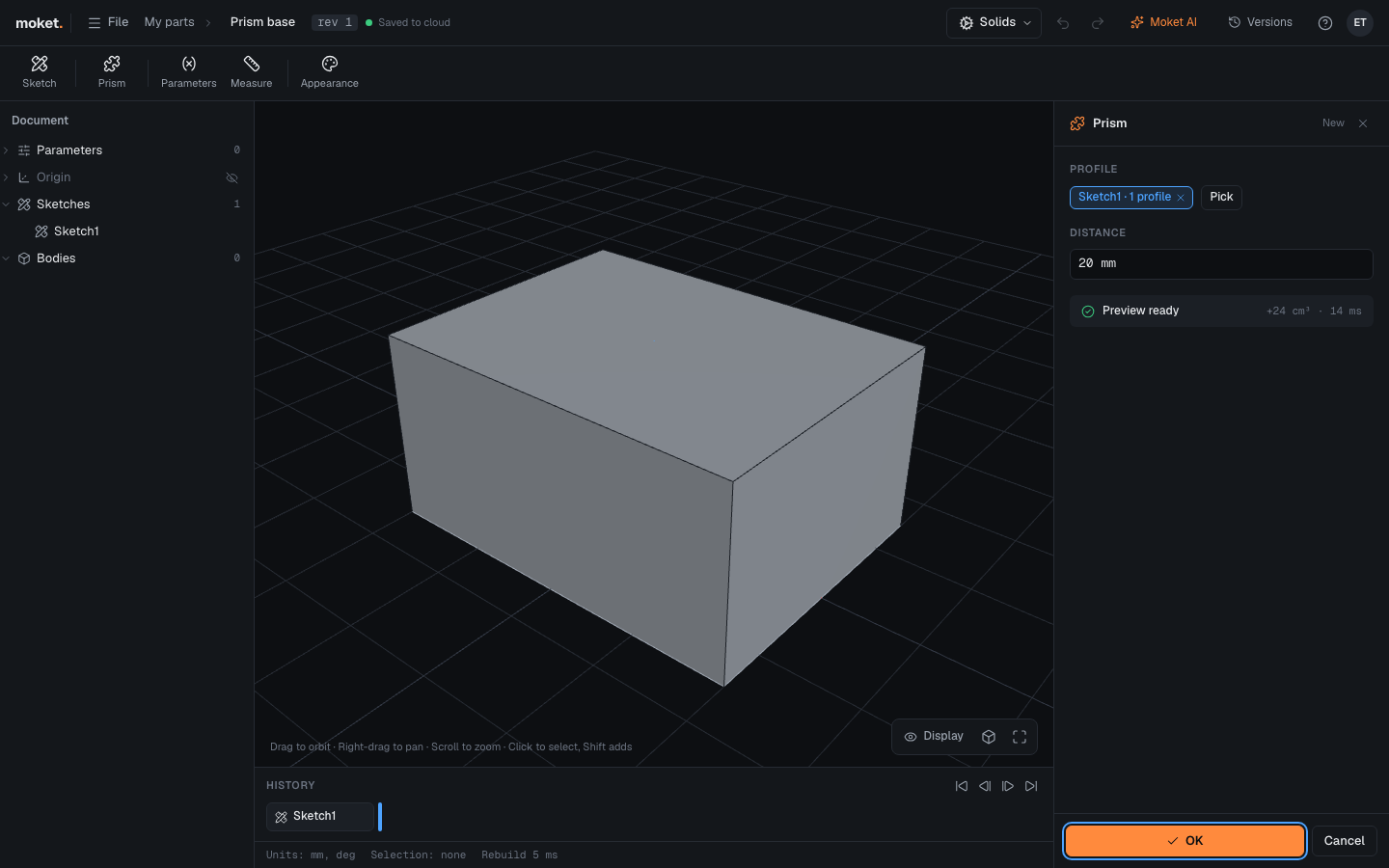Collapse the Sketches tree node
Viewport: 1389px width, 868px height.
coord(7,204)
